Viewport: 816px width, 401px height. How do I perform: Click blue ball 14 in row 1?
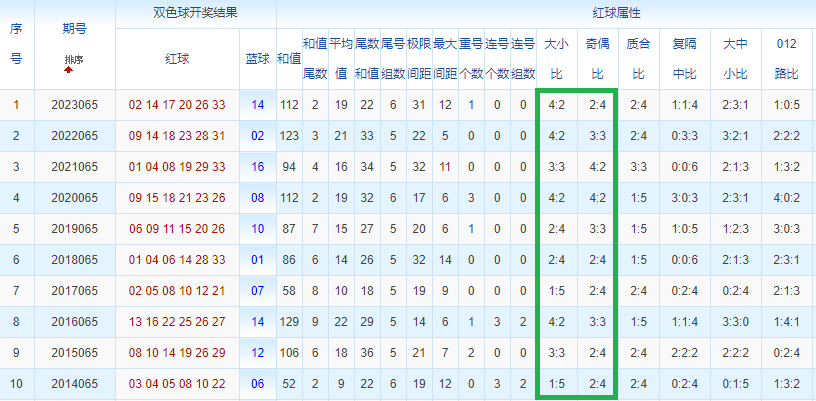(258, 105)
